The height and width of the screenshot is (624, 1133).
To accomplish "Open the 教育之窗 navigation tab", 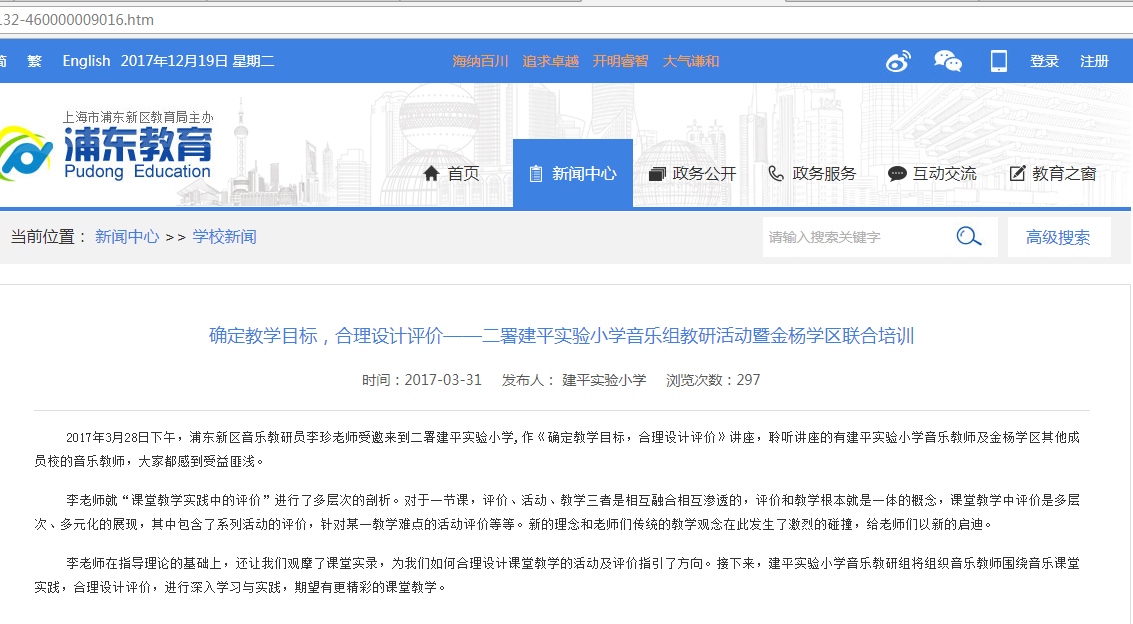I will [x=1054, y=173].
